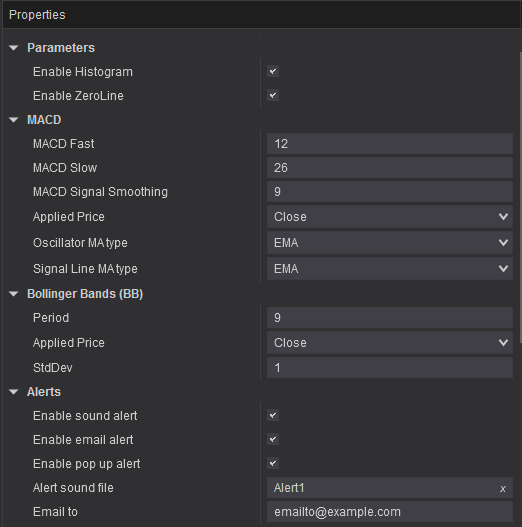Screen dimensions: 522x527
Task: Disable the Enable sound alert checkbox
Action: coord(273,415)
